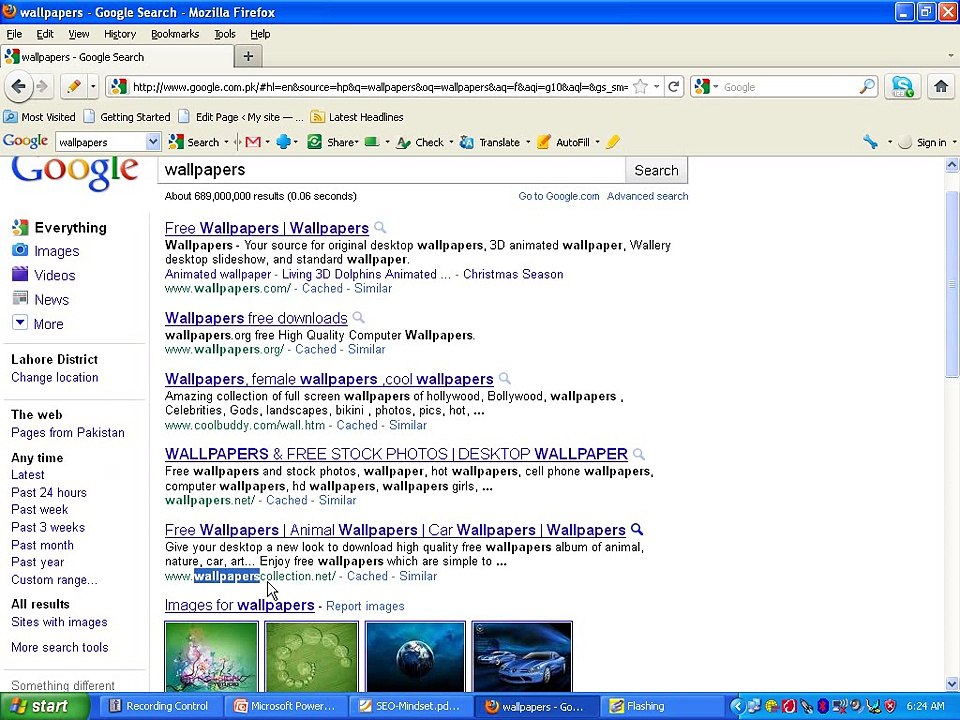Go to the Home page icon

[x=941, y=87]
